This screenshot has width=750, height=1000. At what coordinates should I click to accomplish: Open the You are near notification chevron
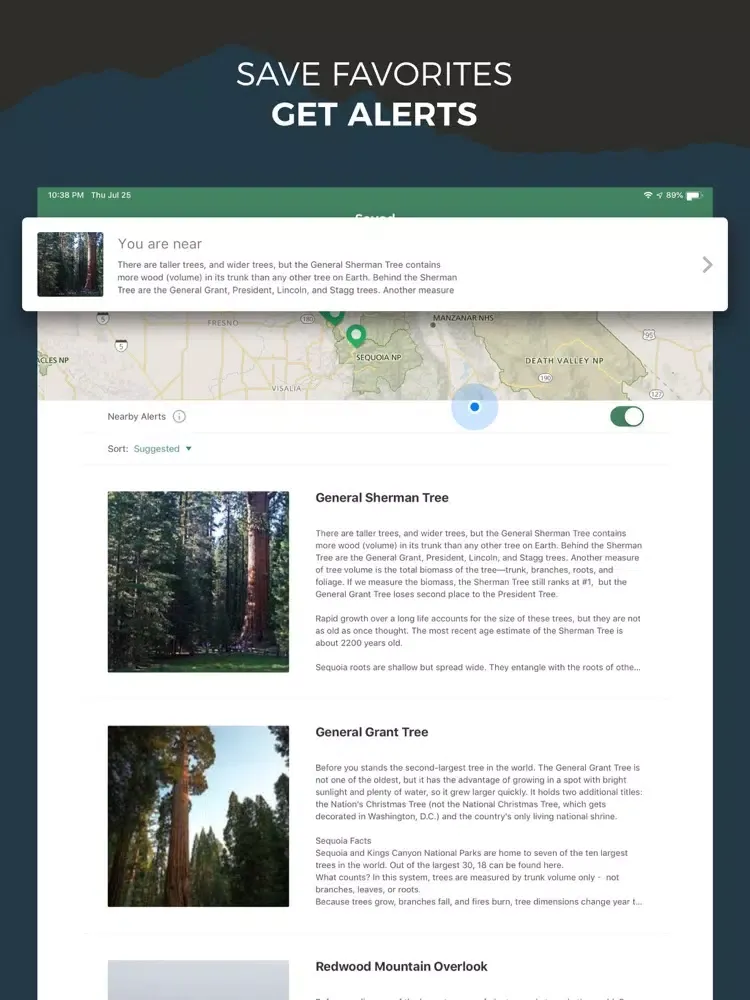[x=707, y=265]
